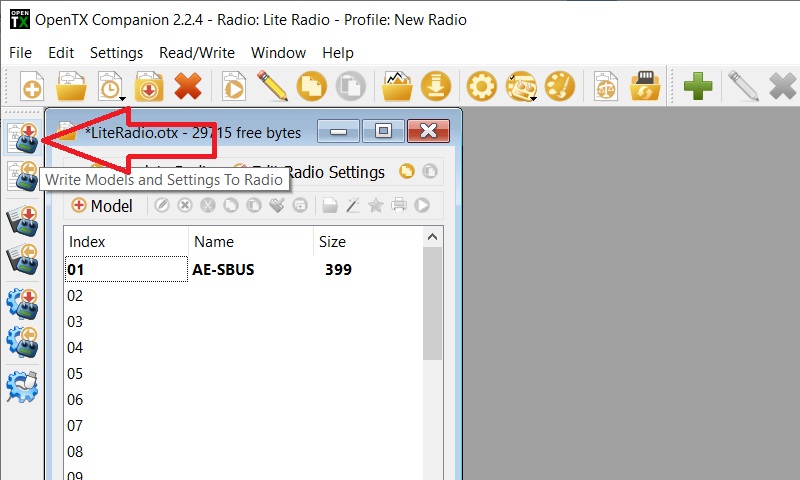Click the edit model icon in model toolbar
Image resolution: width=800 pixels, height=480 pixels.
[x=162, y=206]
